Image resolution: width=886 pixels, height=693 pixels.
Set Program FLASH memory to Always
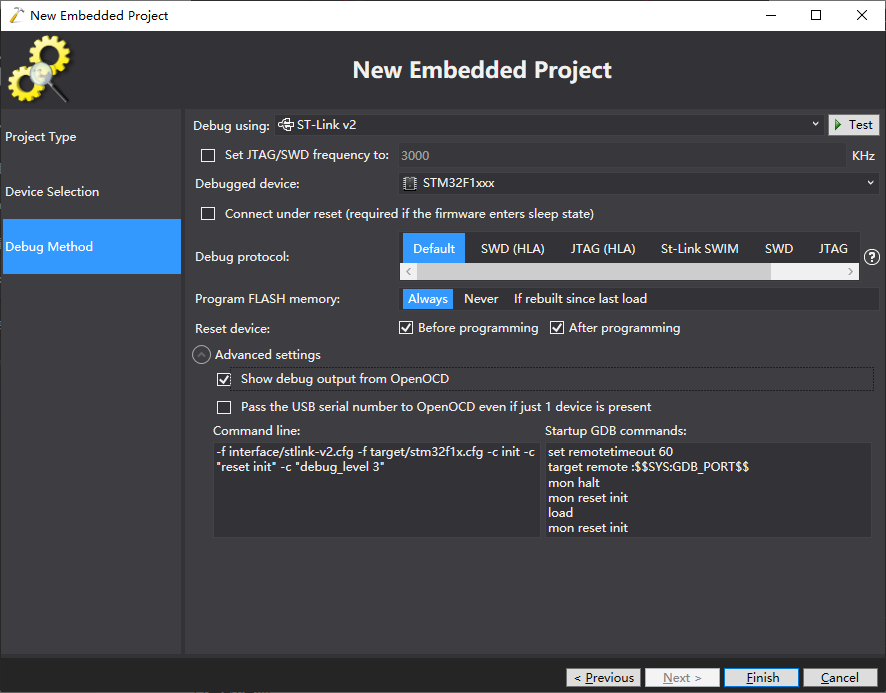point(428,299)
